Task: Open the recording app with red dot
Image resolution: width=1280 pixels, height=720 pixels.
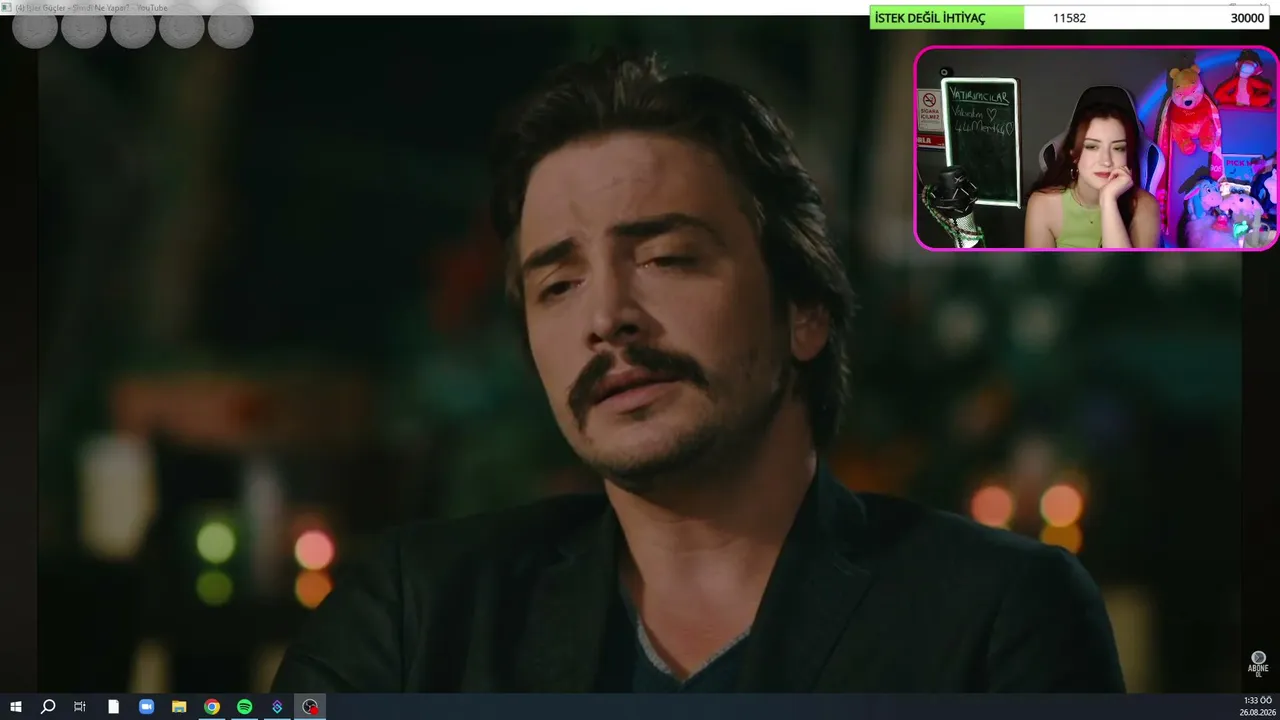Action: [311, 707]
